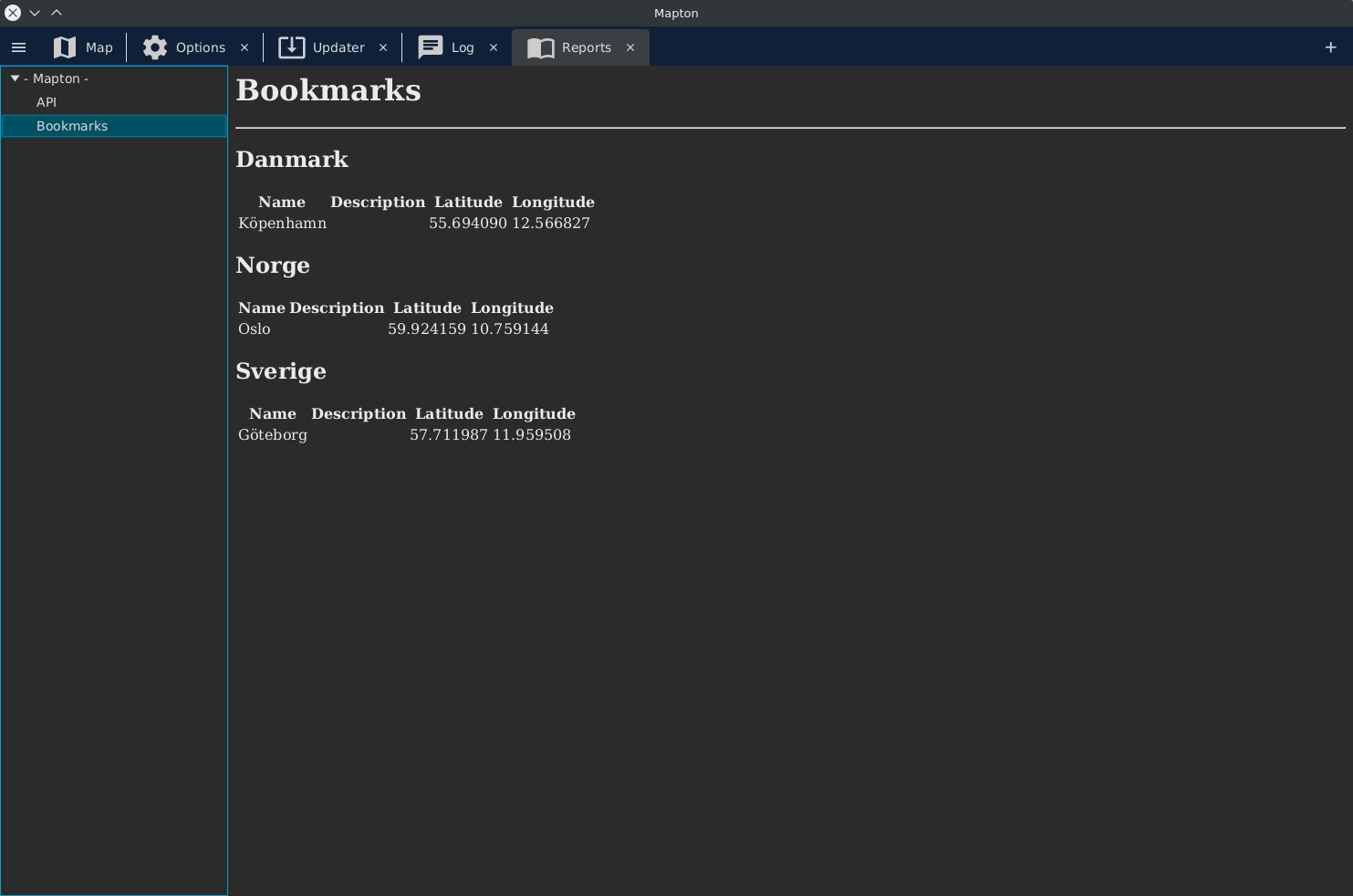This screenshot has height=896, width=1353.
Task: Select Bookmarks in the report tree
Action: [x=114, y=126]
